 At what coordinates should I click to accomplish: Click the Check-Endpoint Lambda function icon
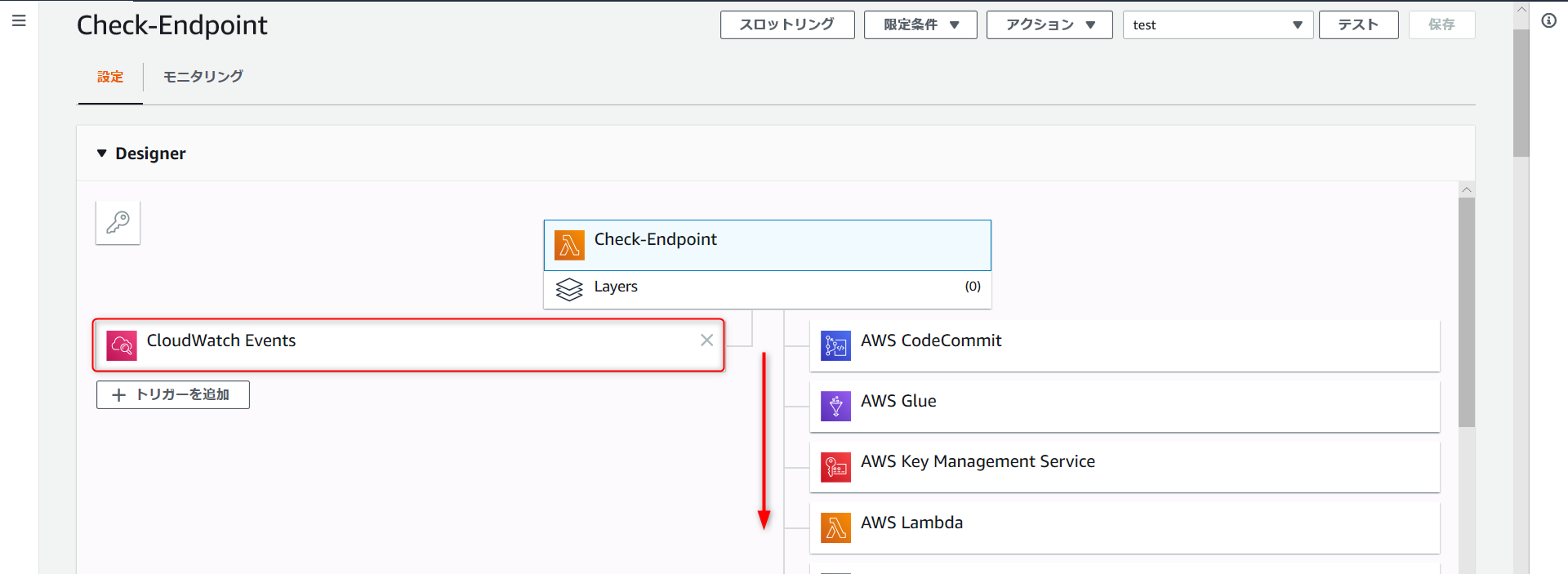[x=569, y=245]
